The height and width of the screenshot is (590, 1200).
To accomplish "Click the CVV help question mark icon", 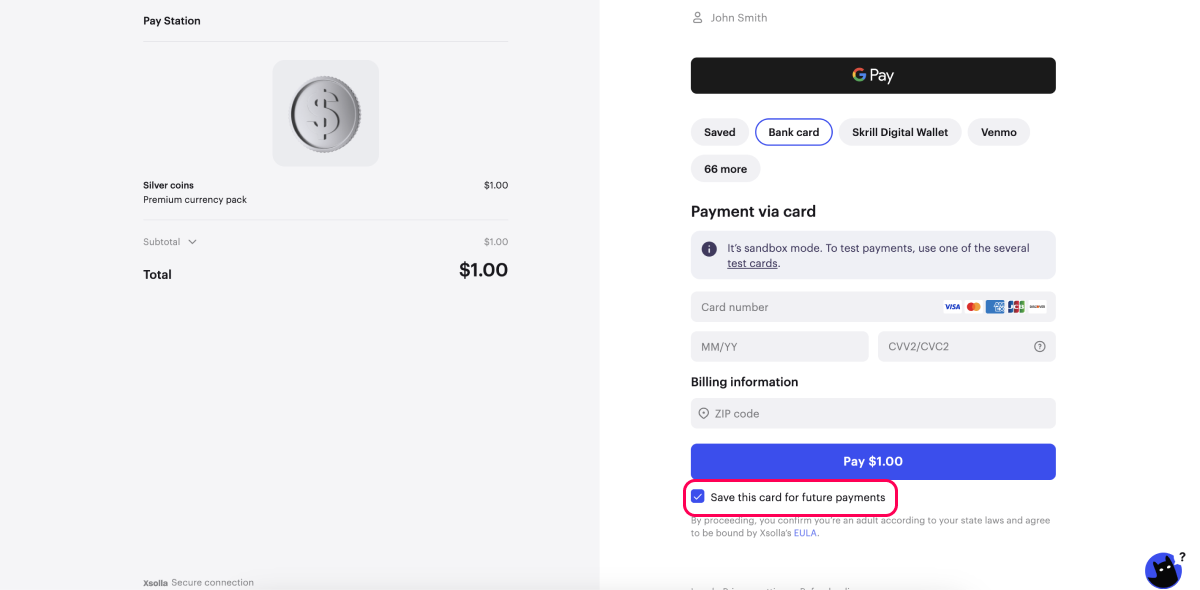I will 1039,347.
